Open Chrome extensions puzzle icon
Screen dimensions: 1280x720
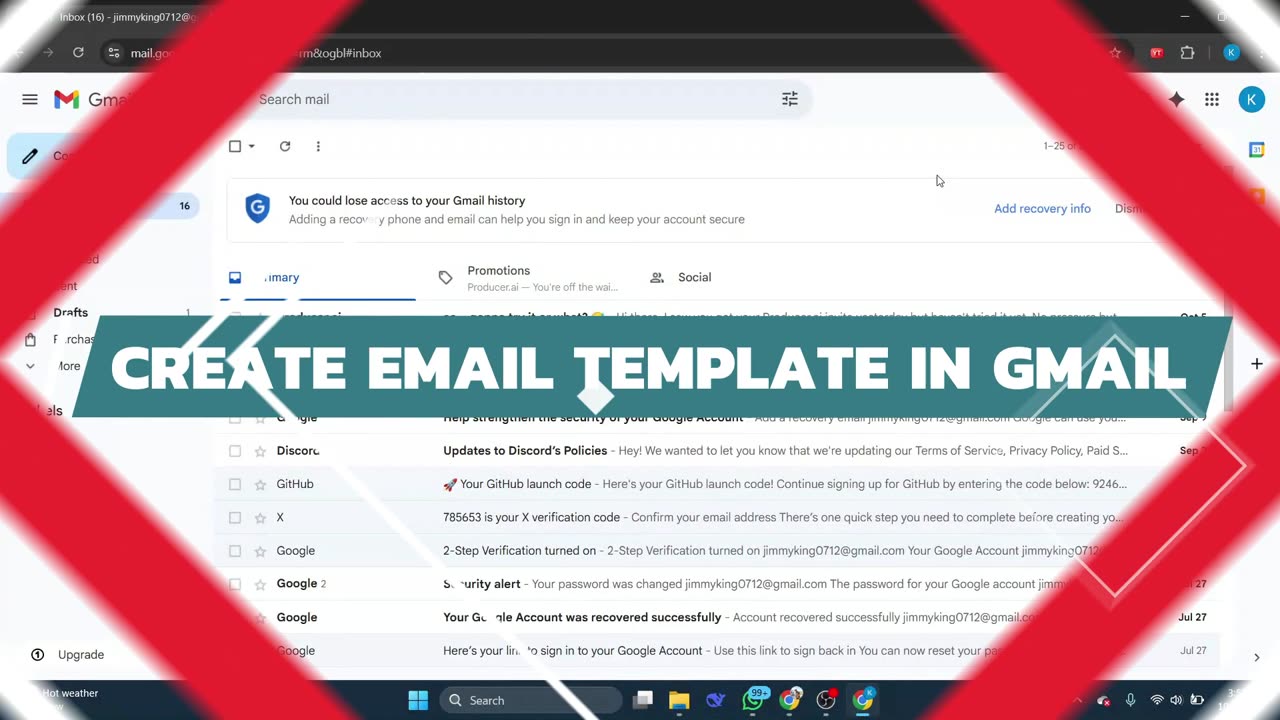[x=1188, y=53]
